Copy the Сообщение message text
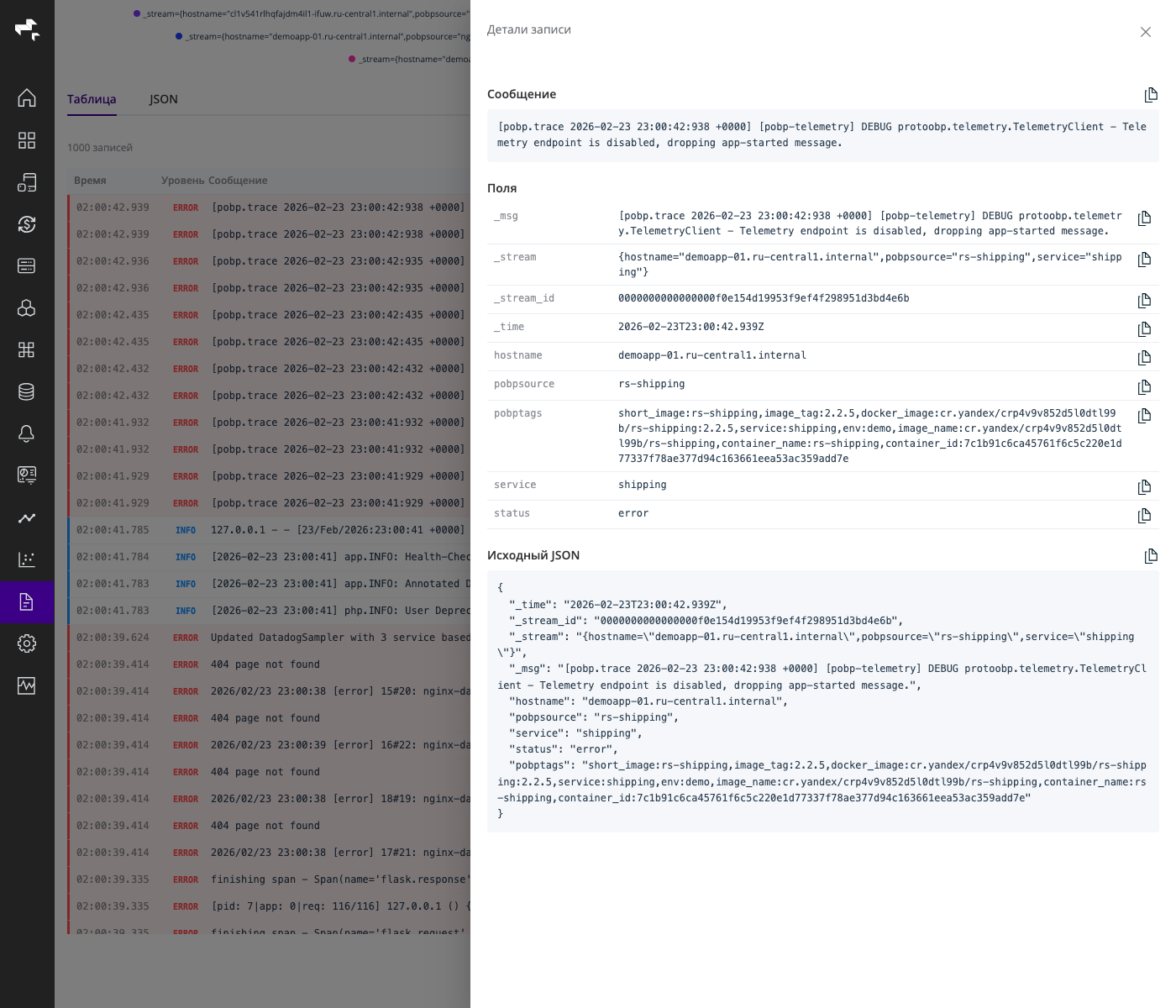The width and height of the screenshot is (1176, 1008). [x=1151, y=95]
